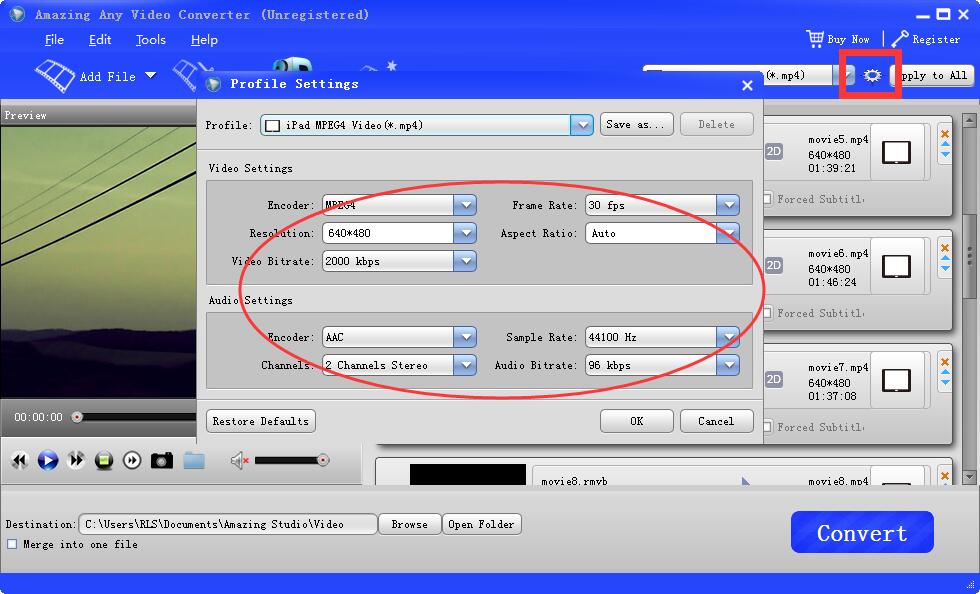Move movie5.mp4 up with blue arrow
The width and height of the screenshot is (980, 594).
(x=945, y=144)
